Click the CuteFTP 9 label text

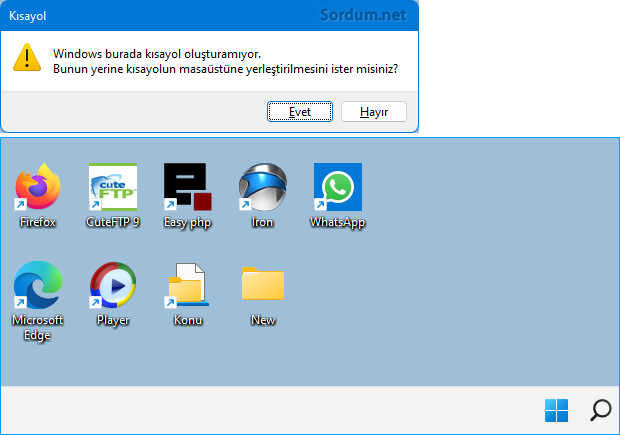pyautogui.click(x=113, y=222)
